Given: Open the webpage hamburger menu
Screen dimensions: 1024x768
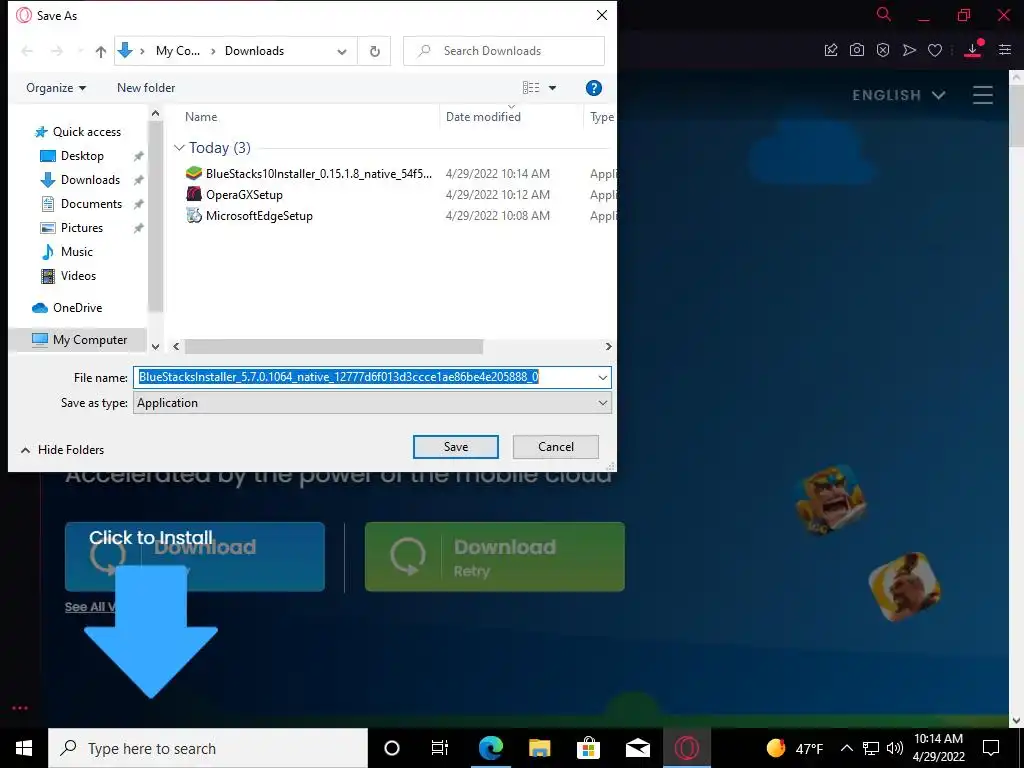Looking at the screenshot, I should tap(982, 95).
